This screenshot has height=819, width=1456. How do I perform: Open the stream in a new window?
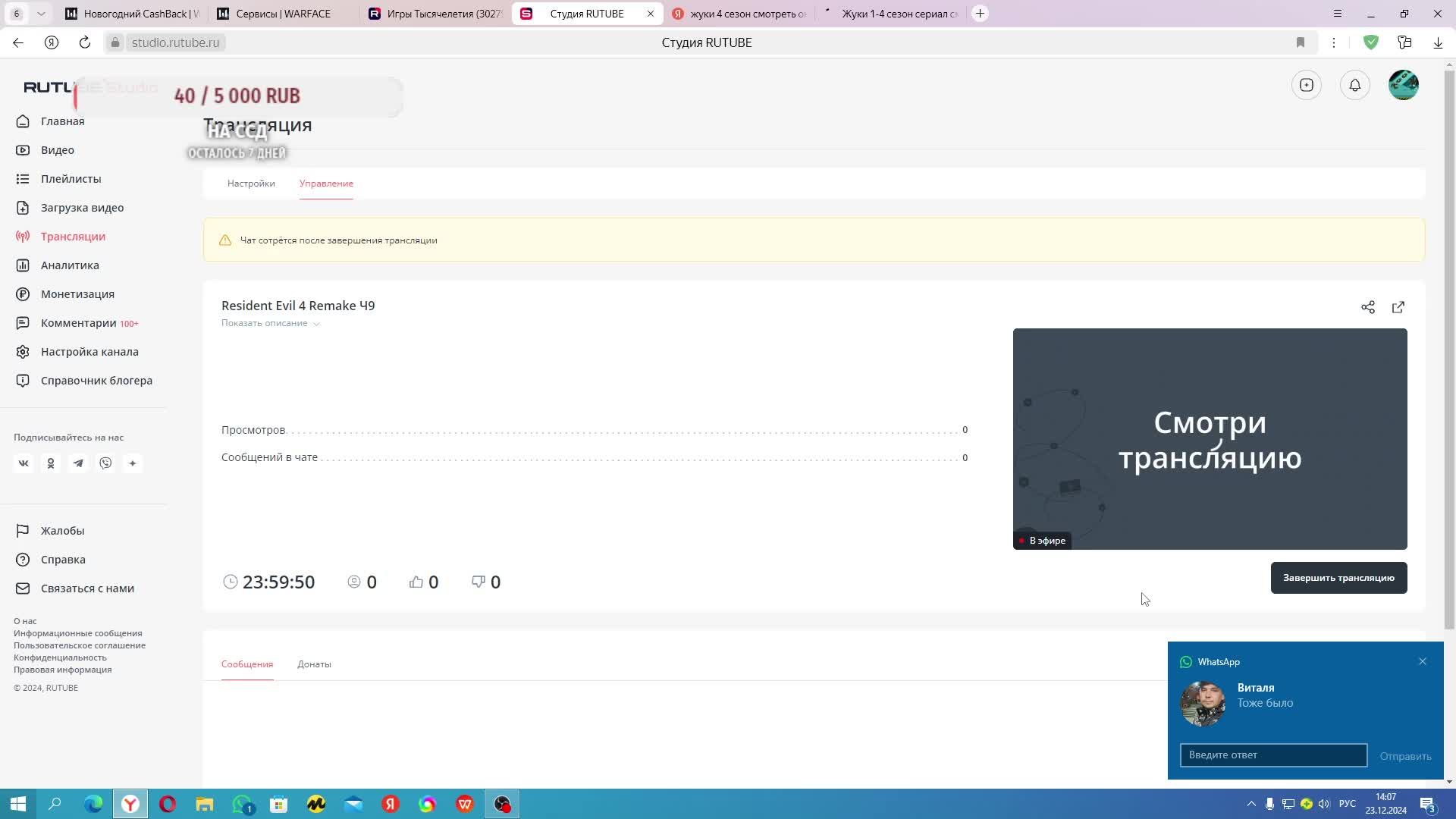click(1398, 307)
